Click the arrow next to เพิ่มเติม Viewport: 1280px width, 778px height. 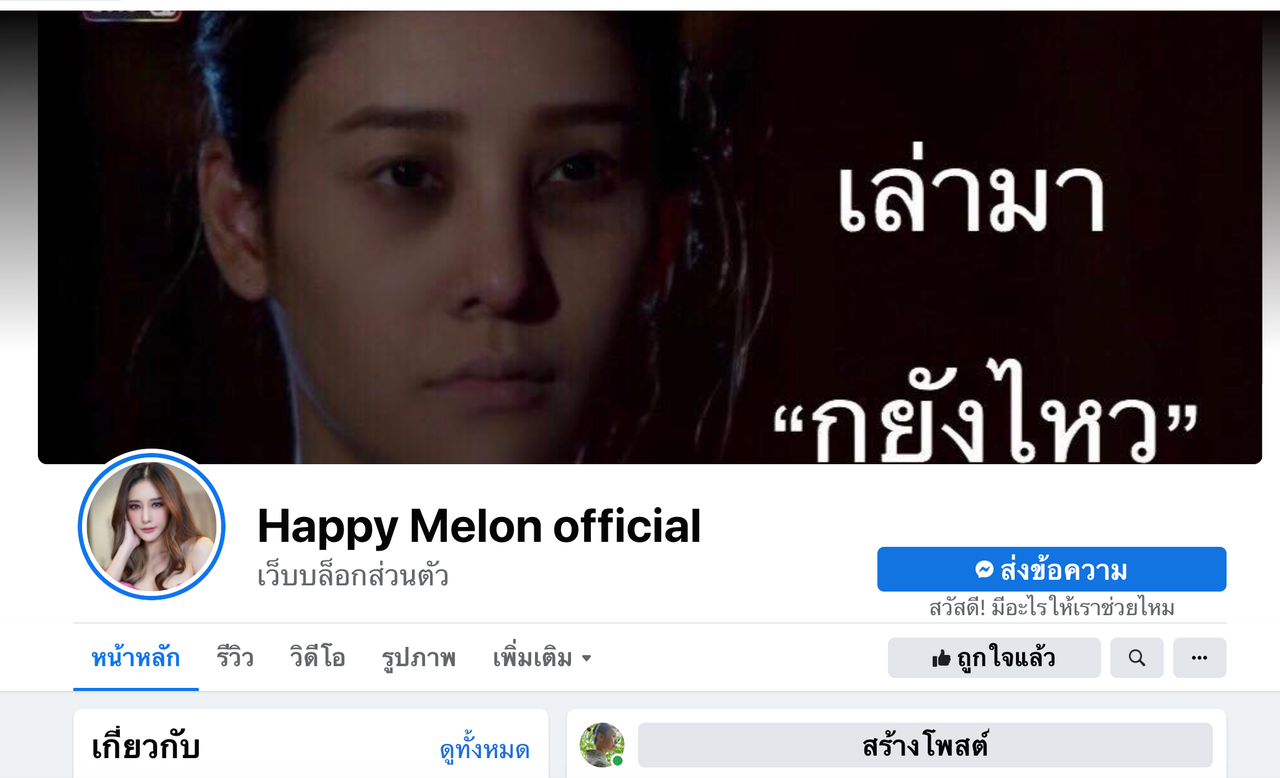coord(587,659)
